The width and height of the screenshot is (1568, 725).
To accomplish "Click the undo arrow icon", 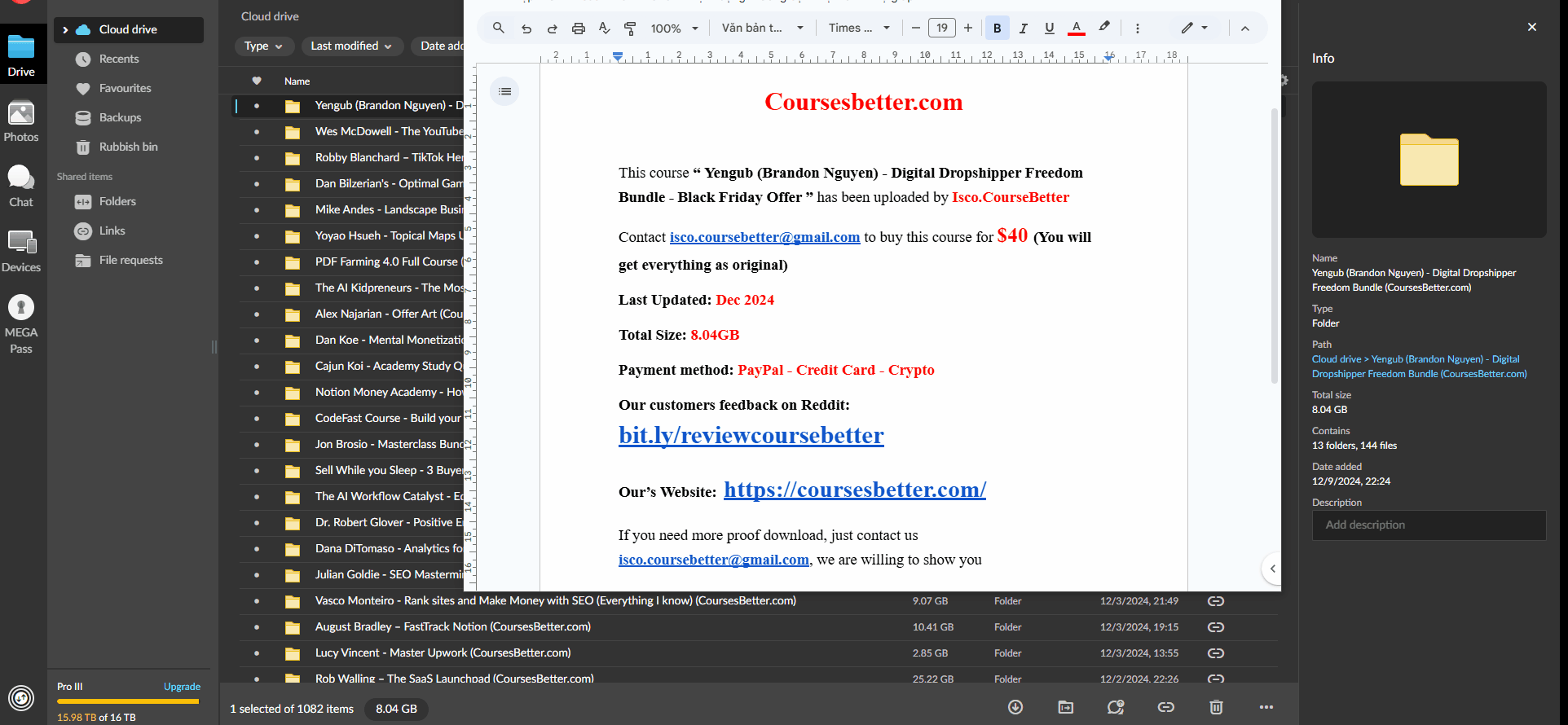I will point(526,29).
